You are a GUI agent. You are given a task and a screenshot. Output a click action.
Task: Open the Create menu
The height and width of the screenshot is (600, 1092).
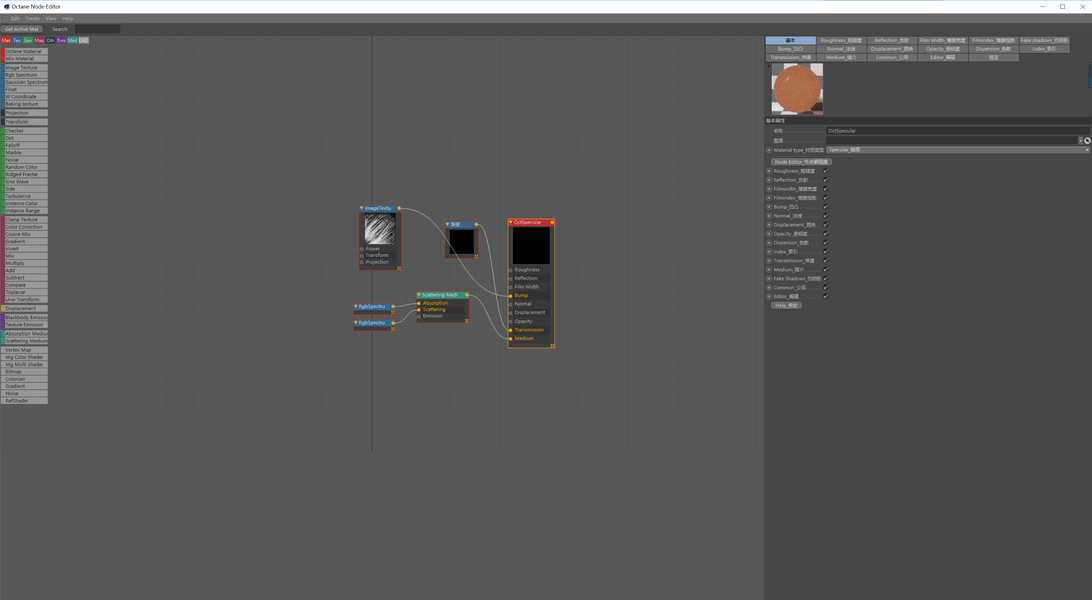tap(33, 19)
